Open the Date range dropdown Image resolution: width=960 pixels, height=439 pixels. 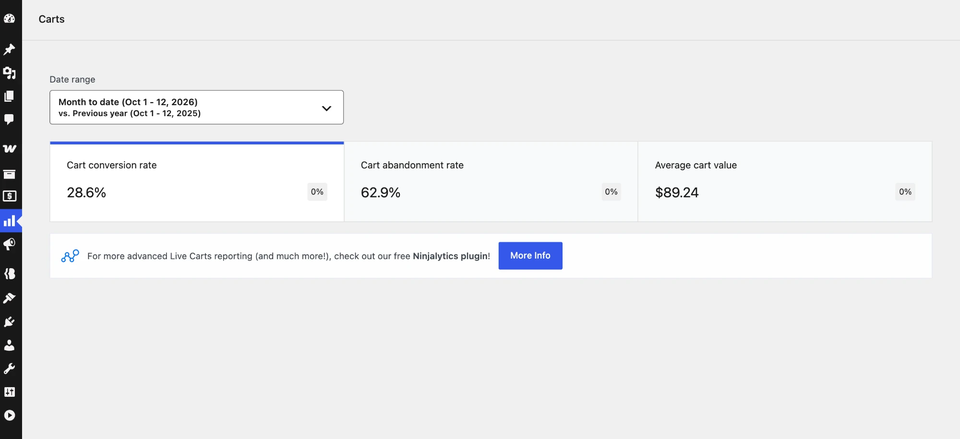coord(197,108)
